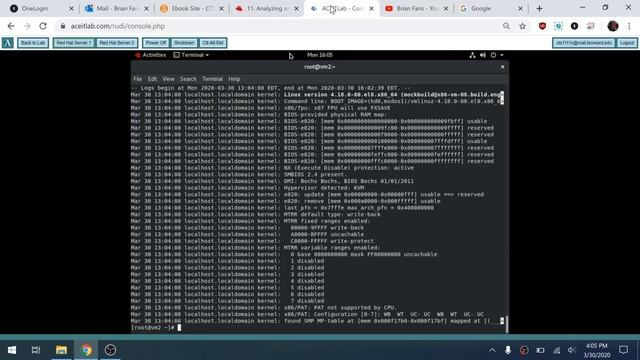Send Ctrl-Alt-Del to the VM
This screenshot has width=640, height=360.
[213, 43]
